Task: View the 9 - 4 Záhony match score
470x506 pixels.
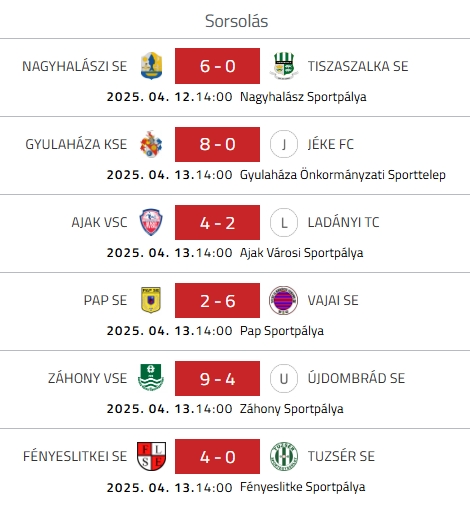Action: pyautogui.click(x=217, y=378)
